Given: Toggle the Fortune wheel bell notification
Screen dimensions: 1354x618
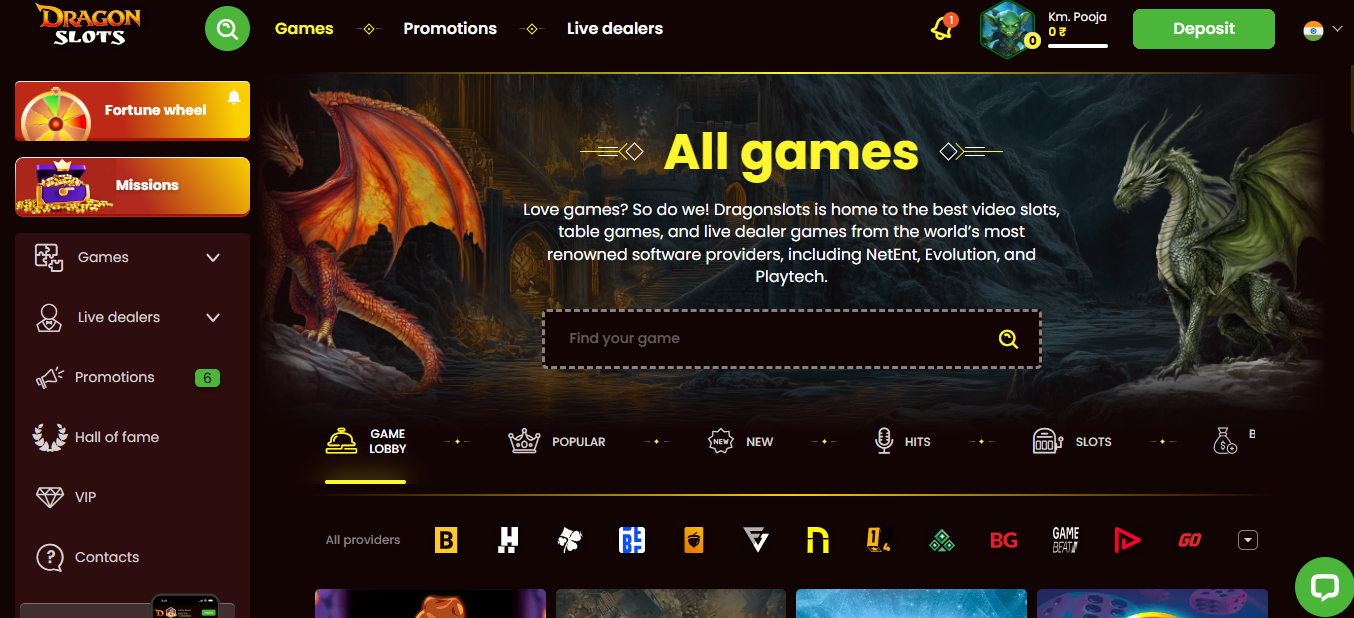Looking at the screenshot, I should (234, 97).
